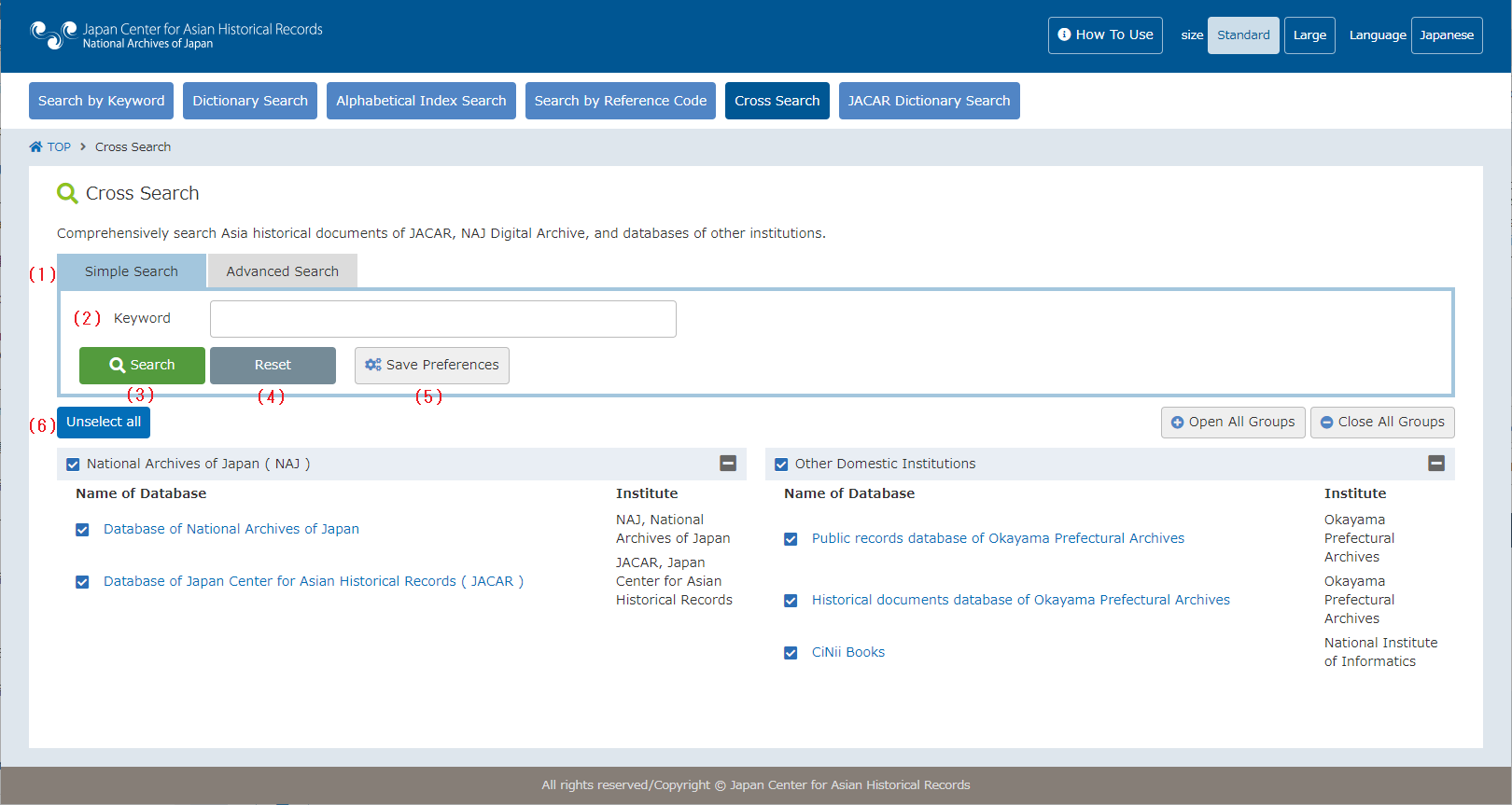This screenshot has width=1512, height=805.
Task: Click the TOP home icon in the breadcrumb
Action: pyautogui.click(x=35, y=146)
